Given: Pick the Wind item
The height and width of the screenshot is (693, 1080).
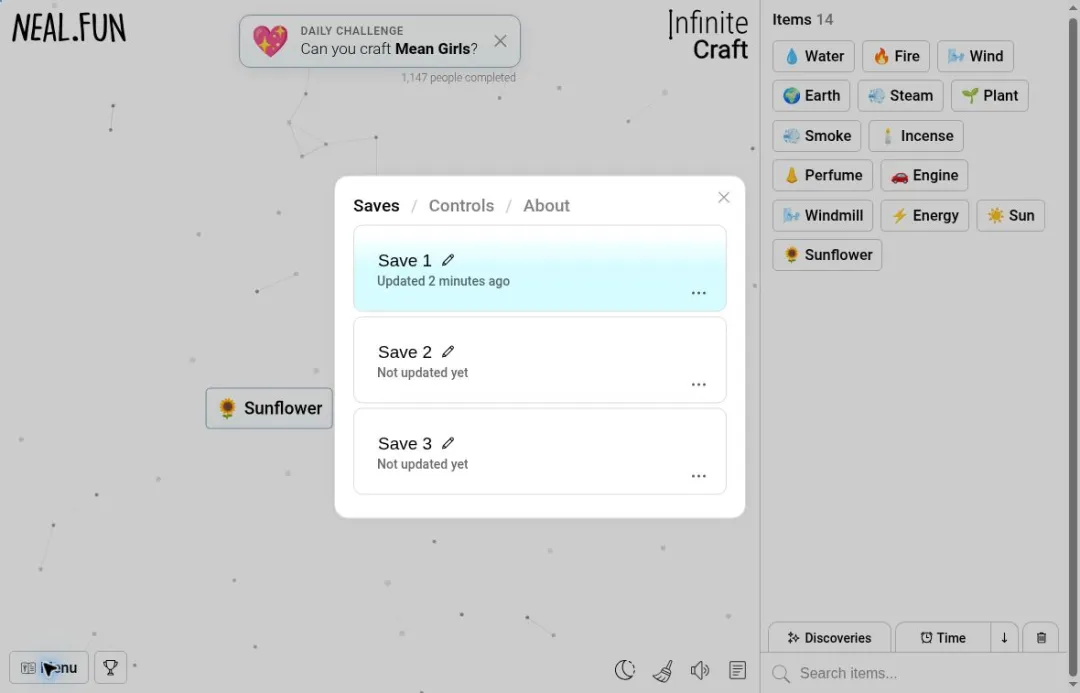Looking at the screenshot, I should pyautogui.click(x=975, y=56).
